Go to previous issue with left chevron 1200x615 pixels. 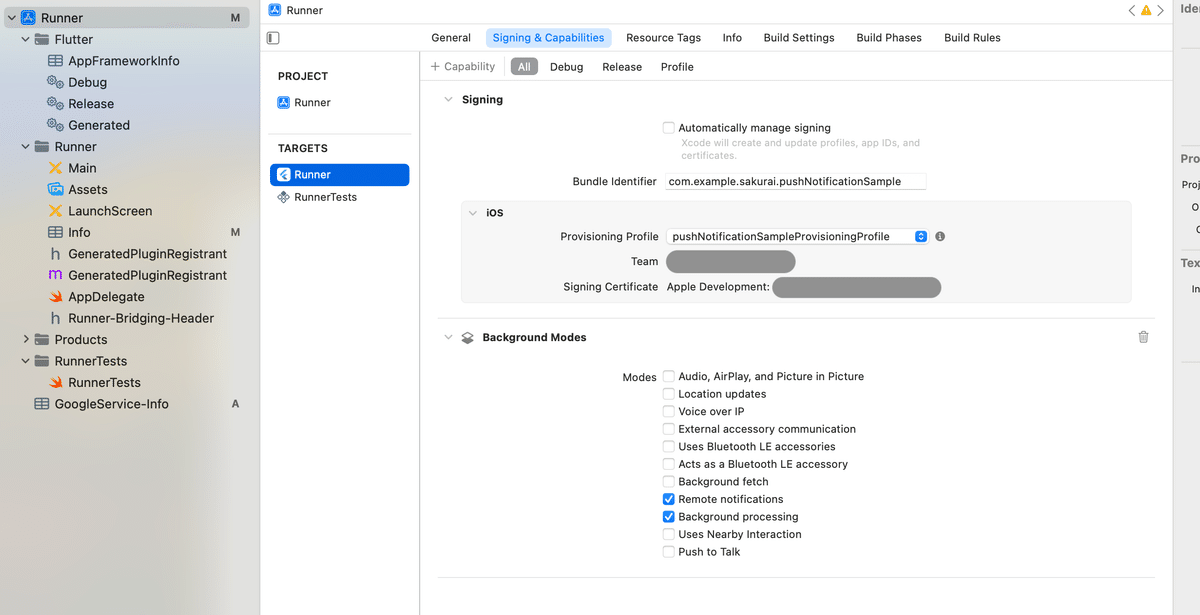[1132, 10]
